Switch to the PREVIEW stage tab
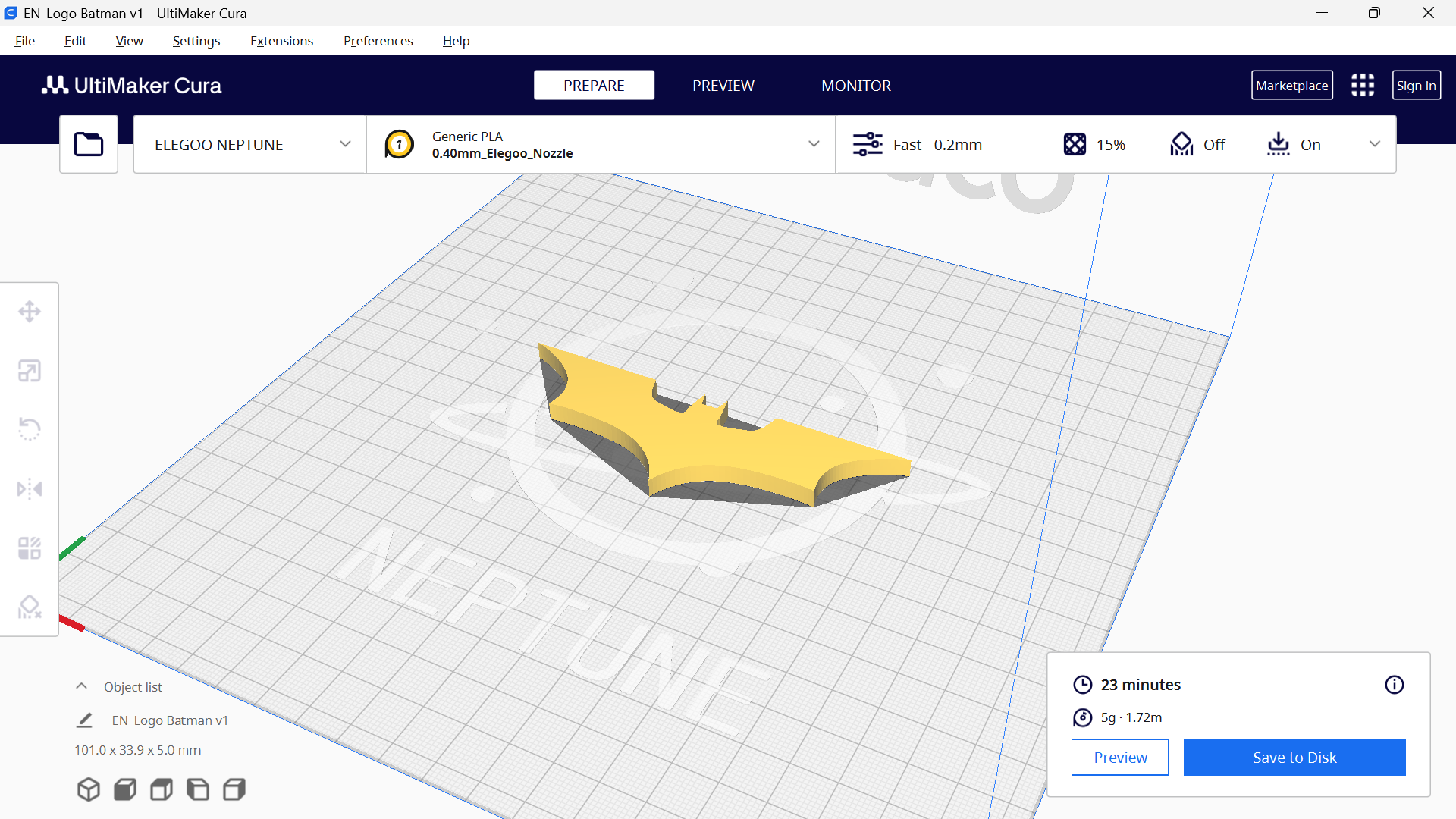Viewport: 1456px width, 819px height. pyautogui.click(x=723, y=86)
